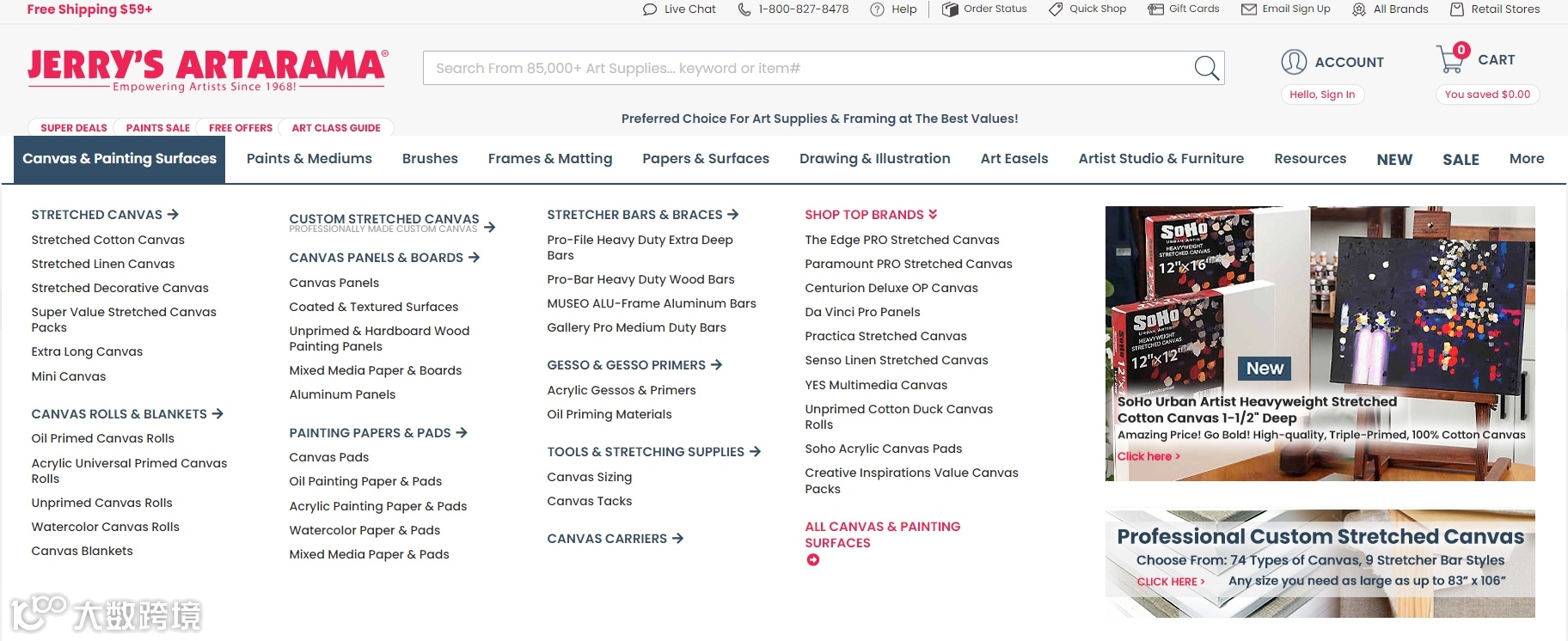Viewport: 1568px width, 641px height.
Task: Open the Watercolor Paper & Pads link
Action: coord(365,530)
